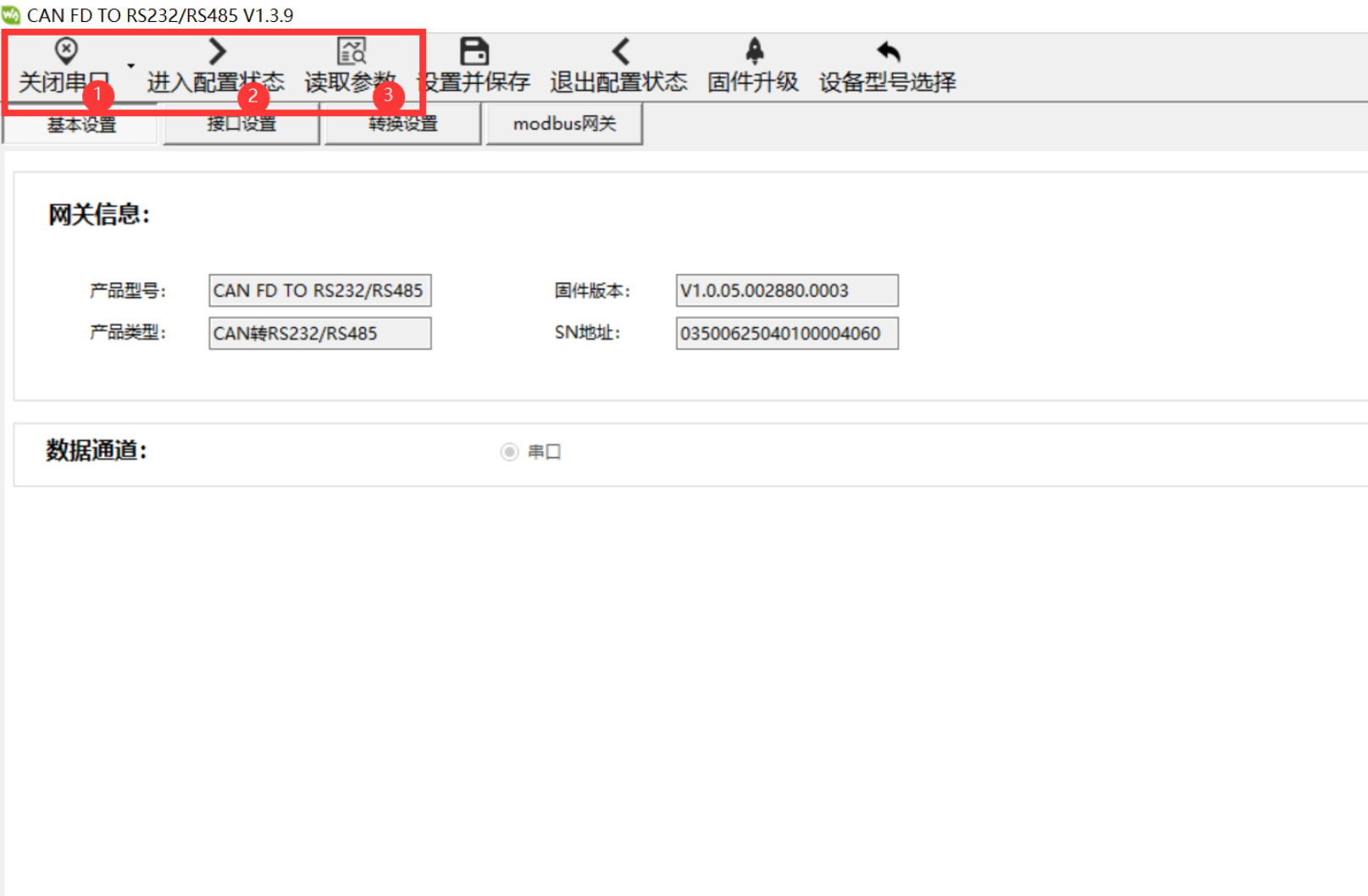Click the 产品型号 product model field

click(x=319, y=290)
